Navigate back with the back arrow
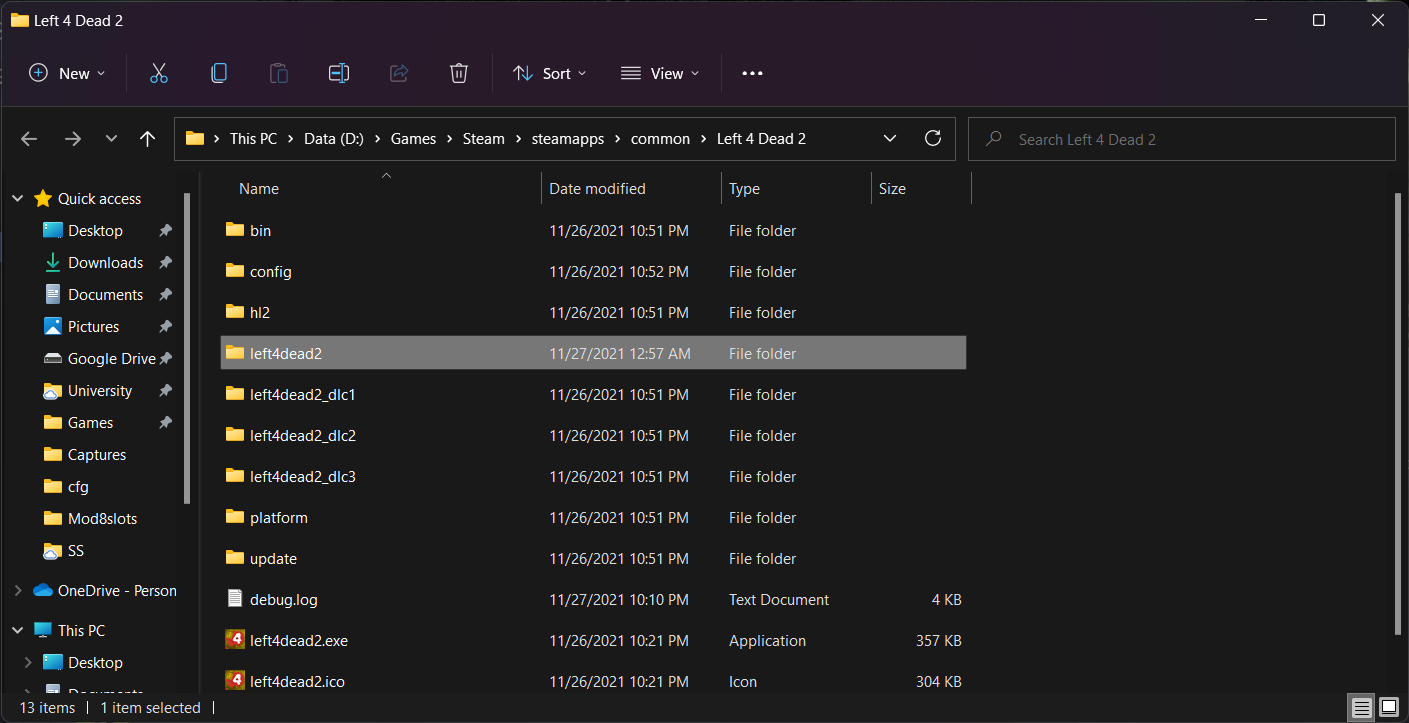Viewport: 1409px width, 723px height. point(29,138)
